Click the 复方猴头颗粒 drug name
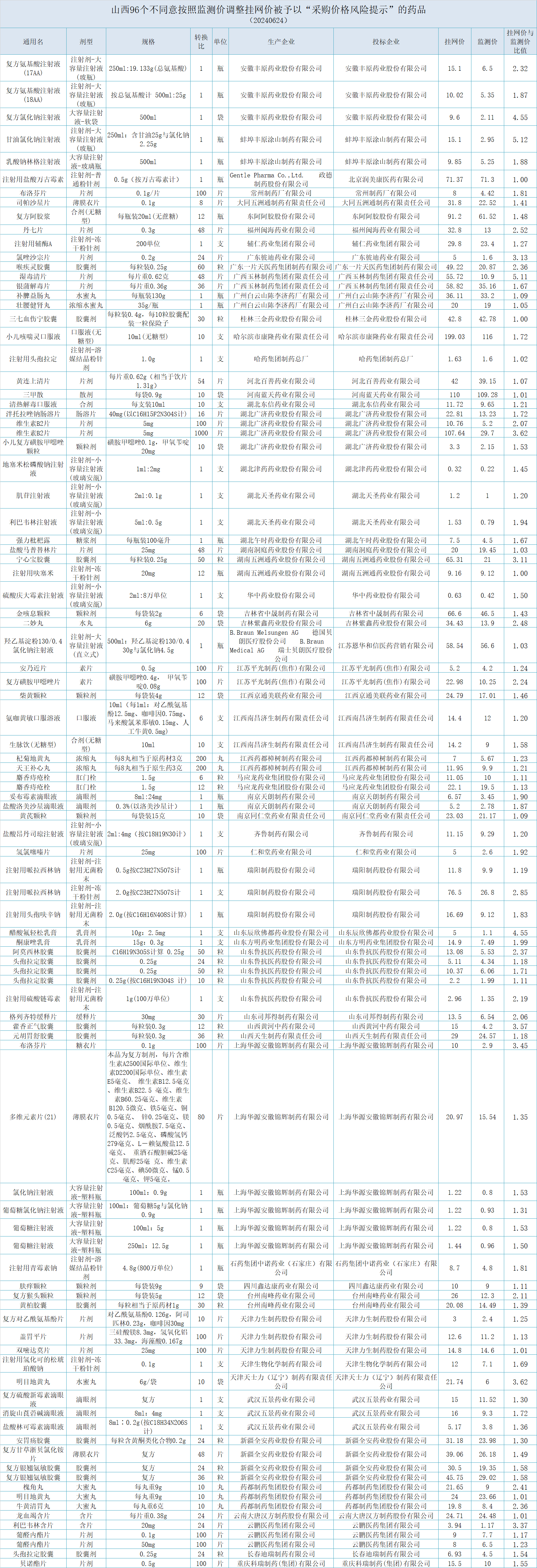 [33, 1296]
